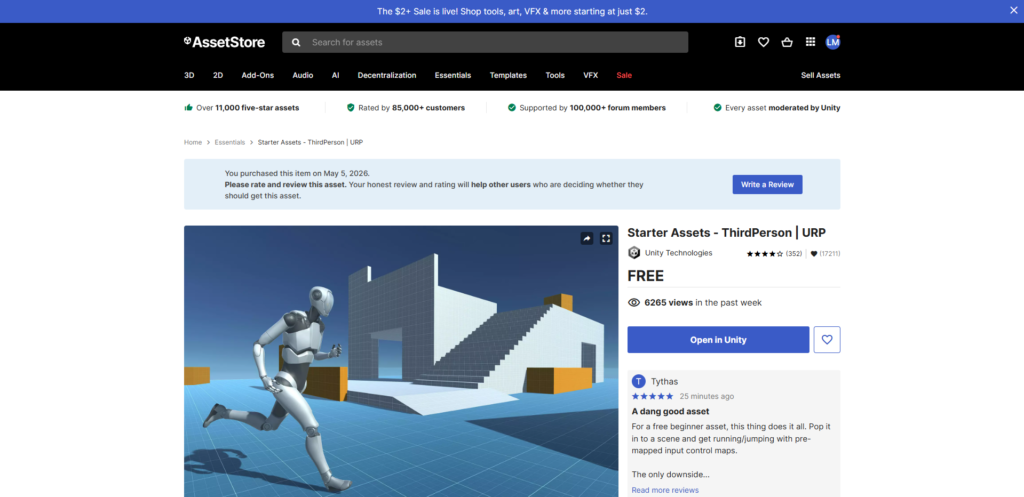Open the favorites heart icon in header
This screenshot has height=497, width=1024.
[763, 42]
